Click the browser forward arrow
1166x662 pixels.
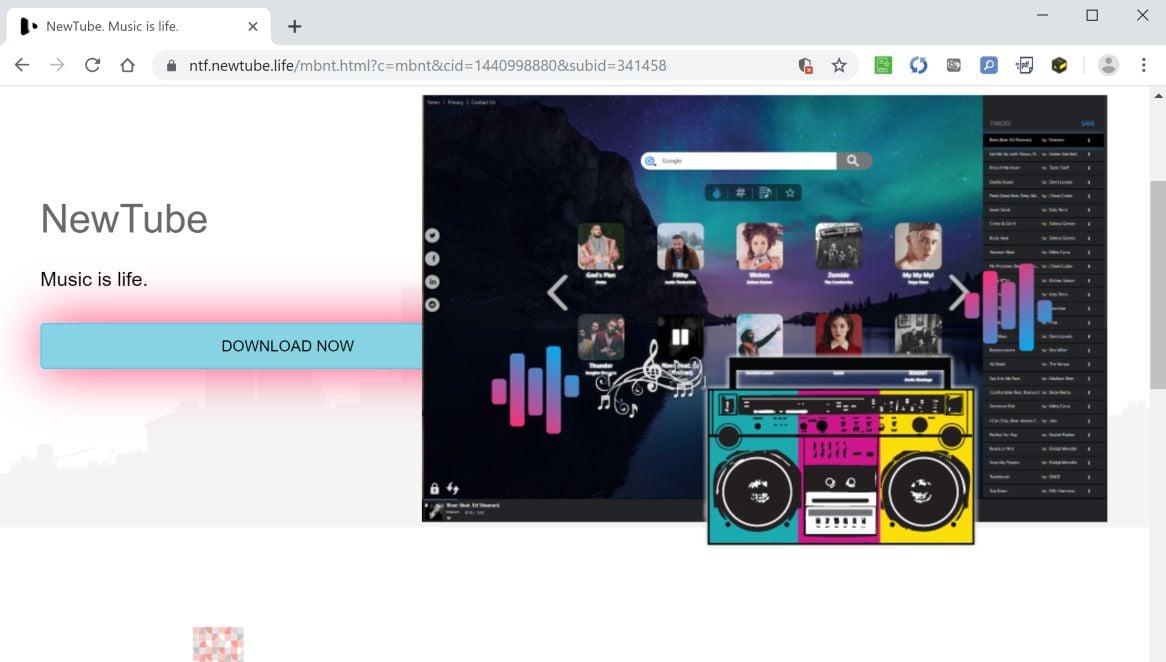57,65
